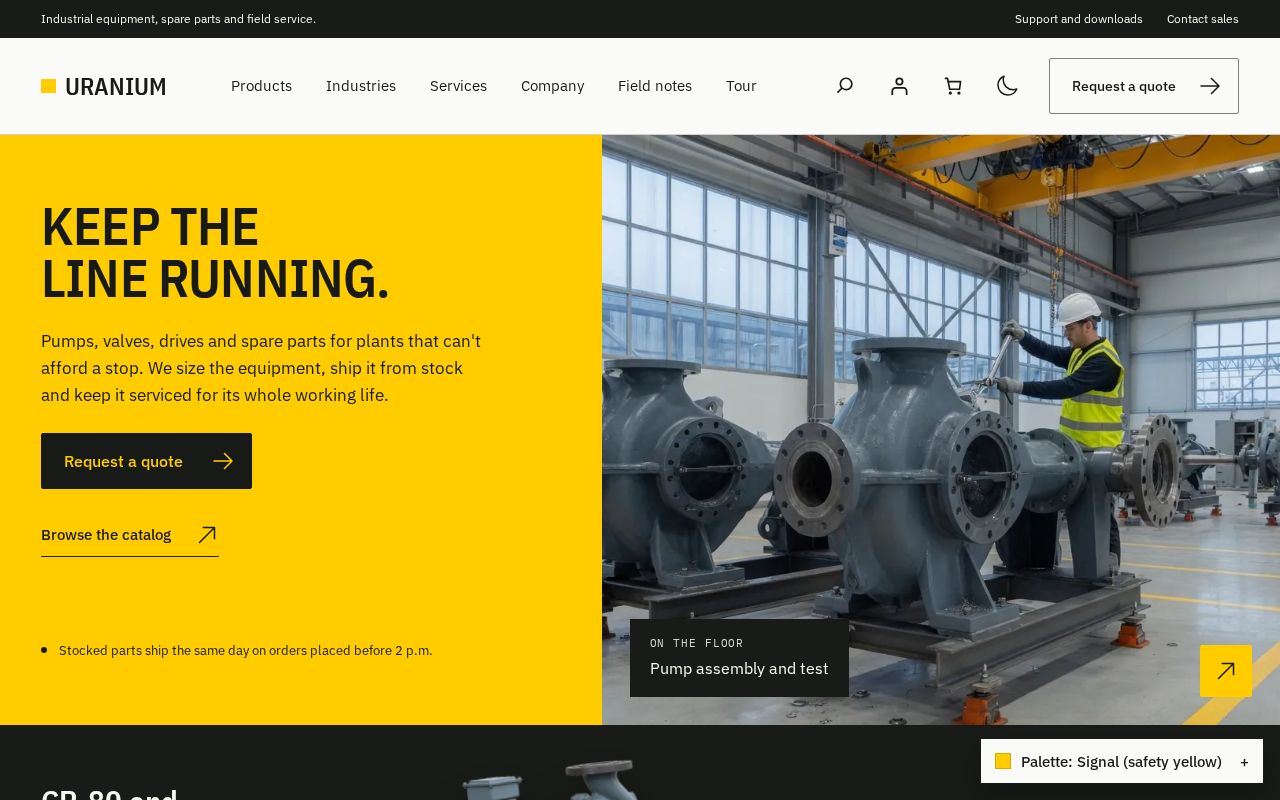Open Support and downloads link

pos(1078,19)
